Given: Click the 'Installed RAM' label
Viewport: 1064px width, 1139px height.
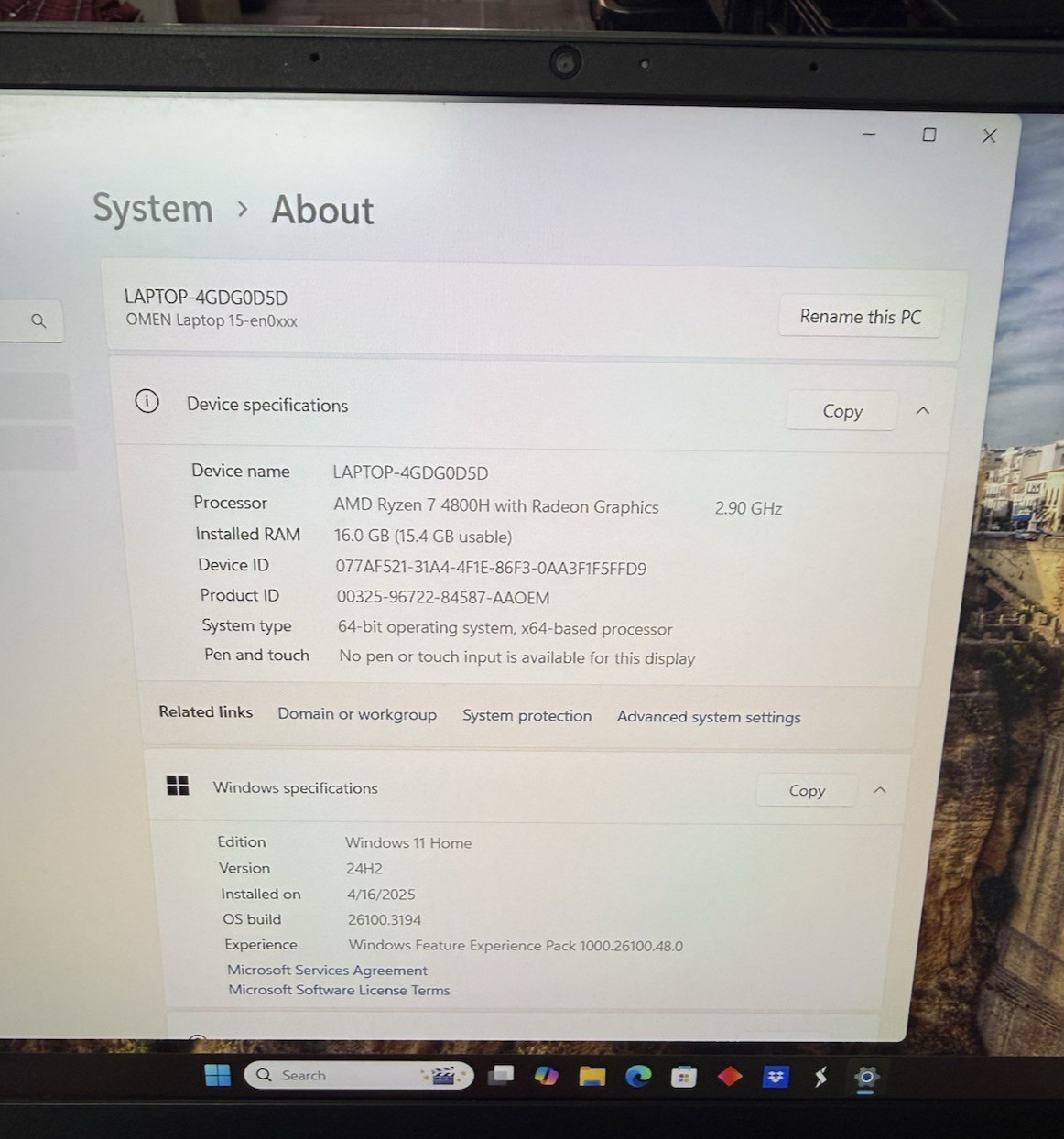Looking at the screenshot, I should (x=247, y=534).
